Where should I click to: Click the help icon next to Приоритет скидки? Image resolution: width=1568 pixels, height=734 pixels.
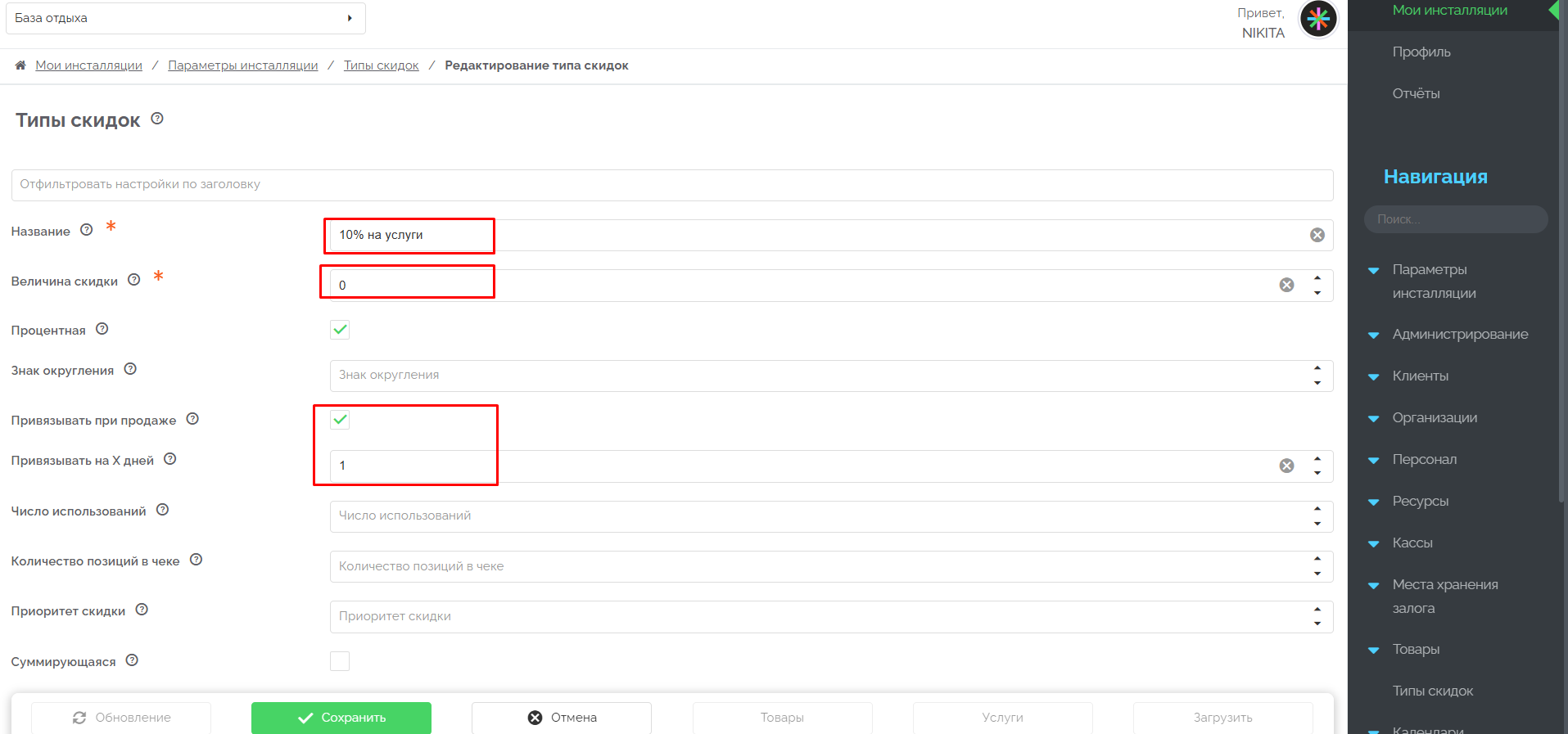pos(142,610)
